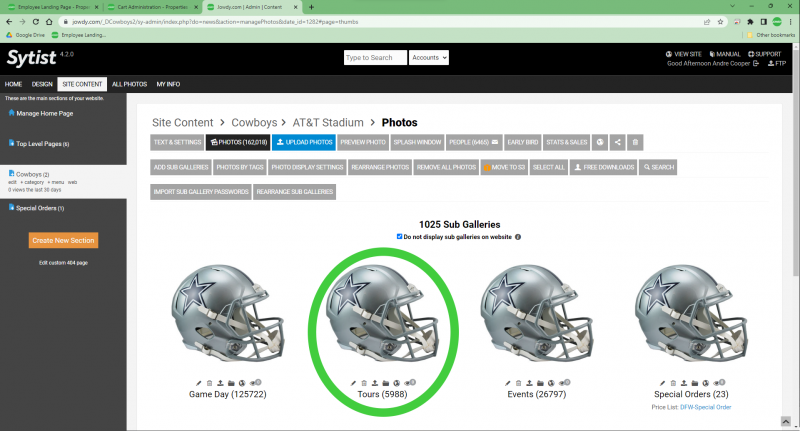This screenshot has height=431, width=800.
Task: Open Manage Home Page in sidebar
Action: (x=41, y=113)
